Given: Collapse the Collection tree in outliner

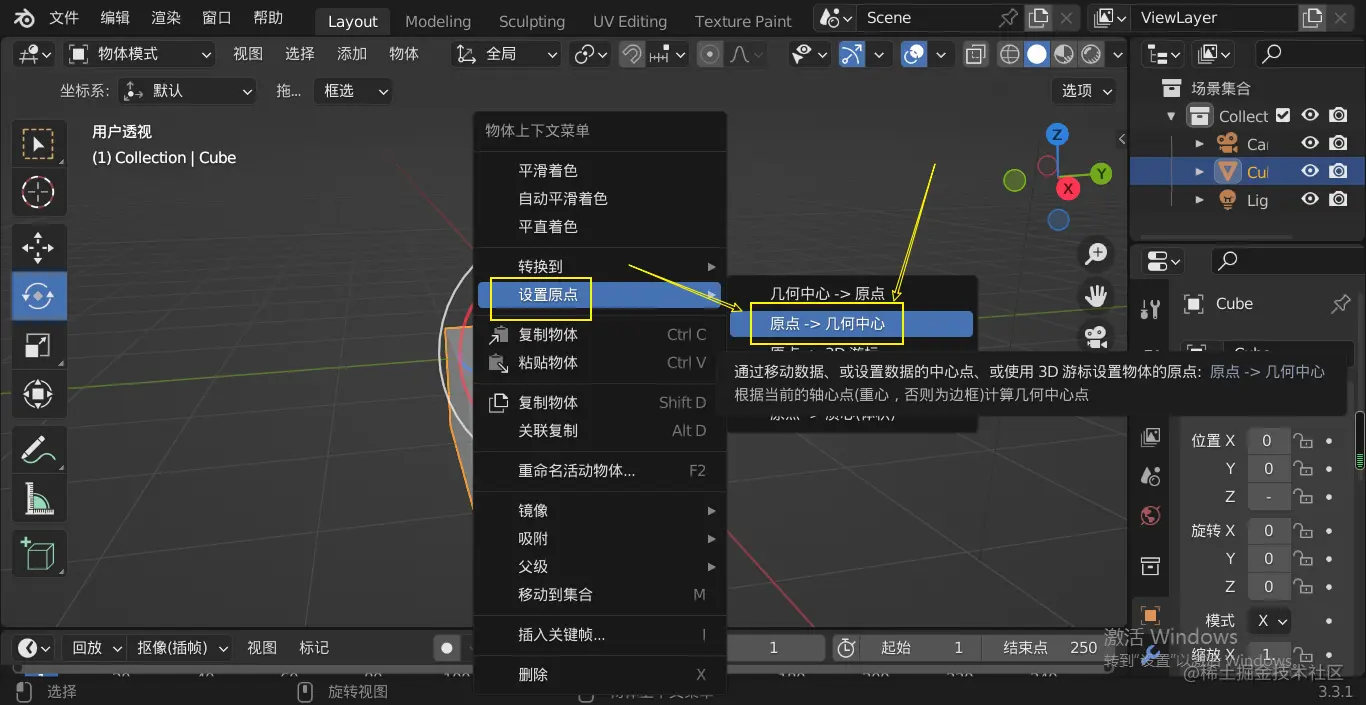Looking at the screenshot, I should click(1171, 116).
